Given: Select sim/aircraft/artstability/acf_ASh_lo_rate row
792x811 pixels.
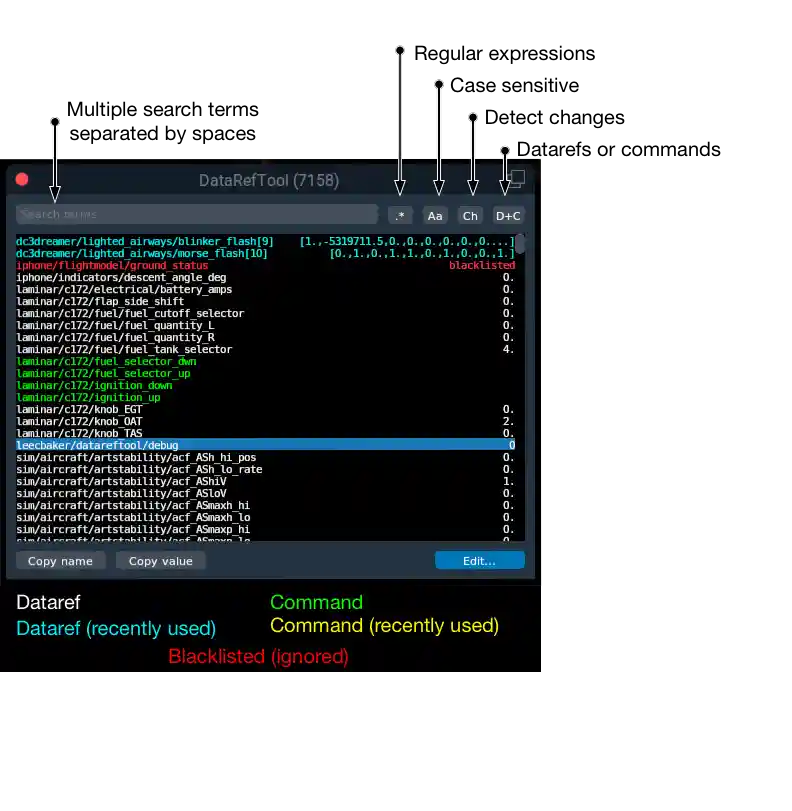Looking at the screenshot, I should point(265,469).
